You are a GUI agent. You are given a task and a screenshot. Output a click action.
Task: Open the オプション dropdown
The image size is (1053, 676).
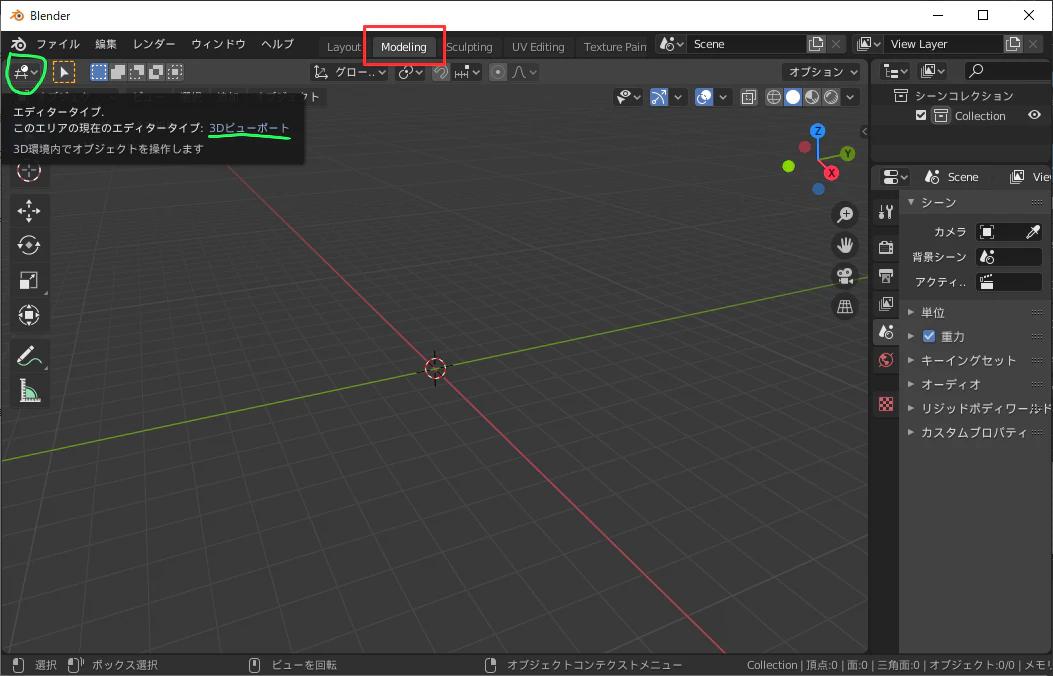coord(821,72)
